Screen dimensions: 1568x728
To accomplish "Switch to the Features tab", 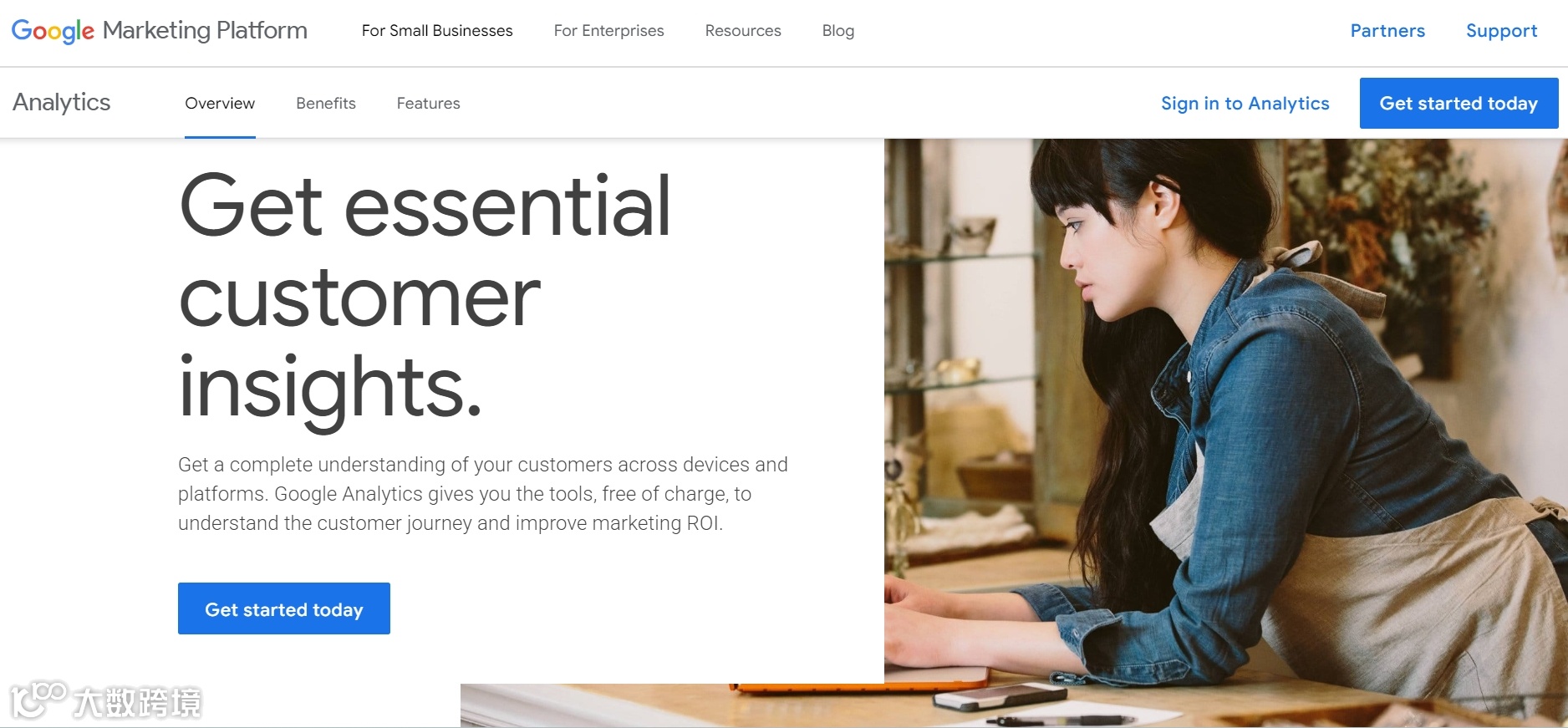I will coord(428,103).
